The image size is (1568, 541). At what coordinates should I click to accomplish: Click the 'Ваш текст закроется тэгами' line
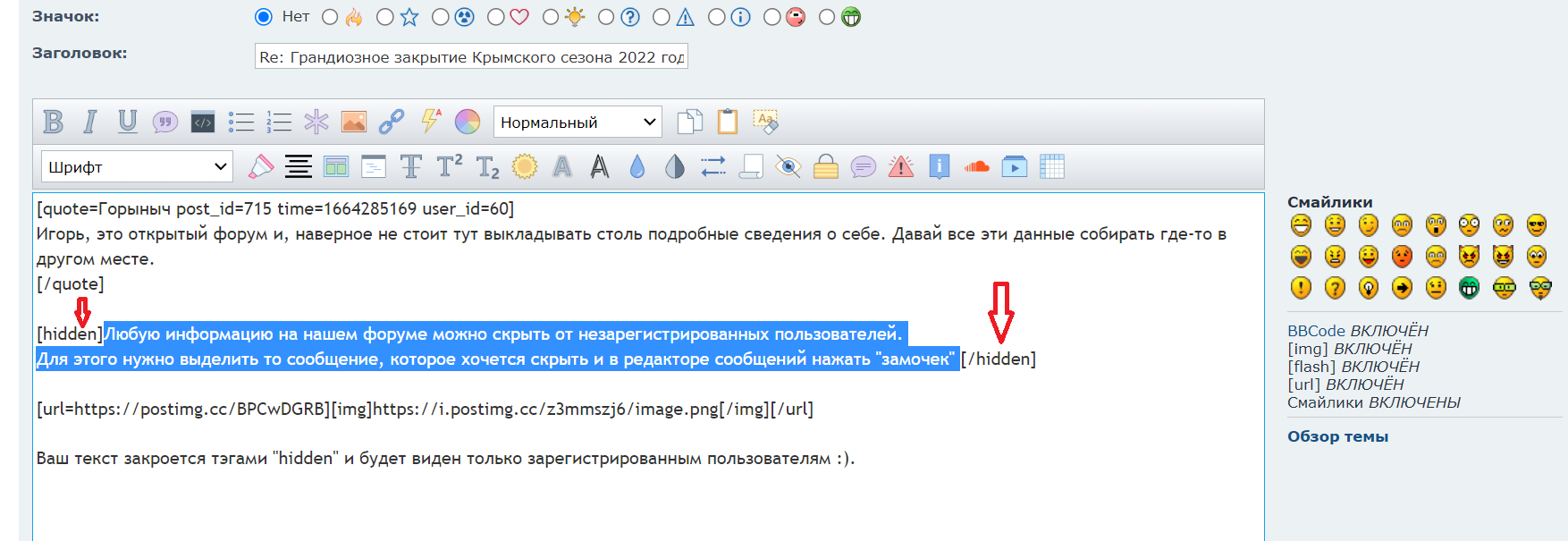pos(445,459)
